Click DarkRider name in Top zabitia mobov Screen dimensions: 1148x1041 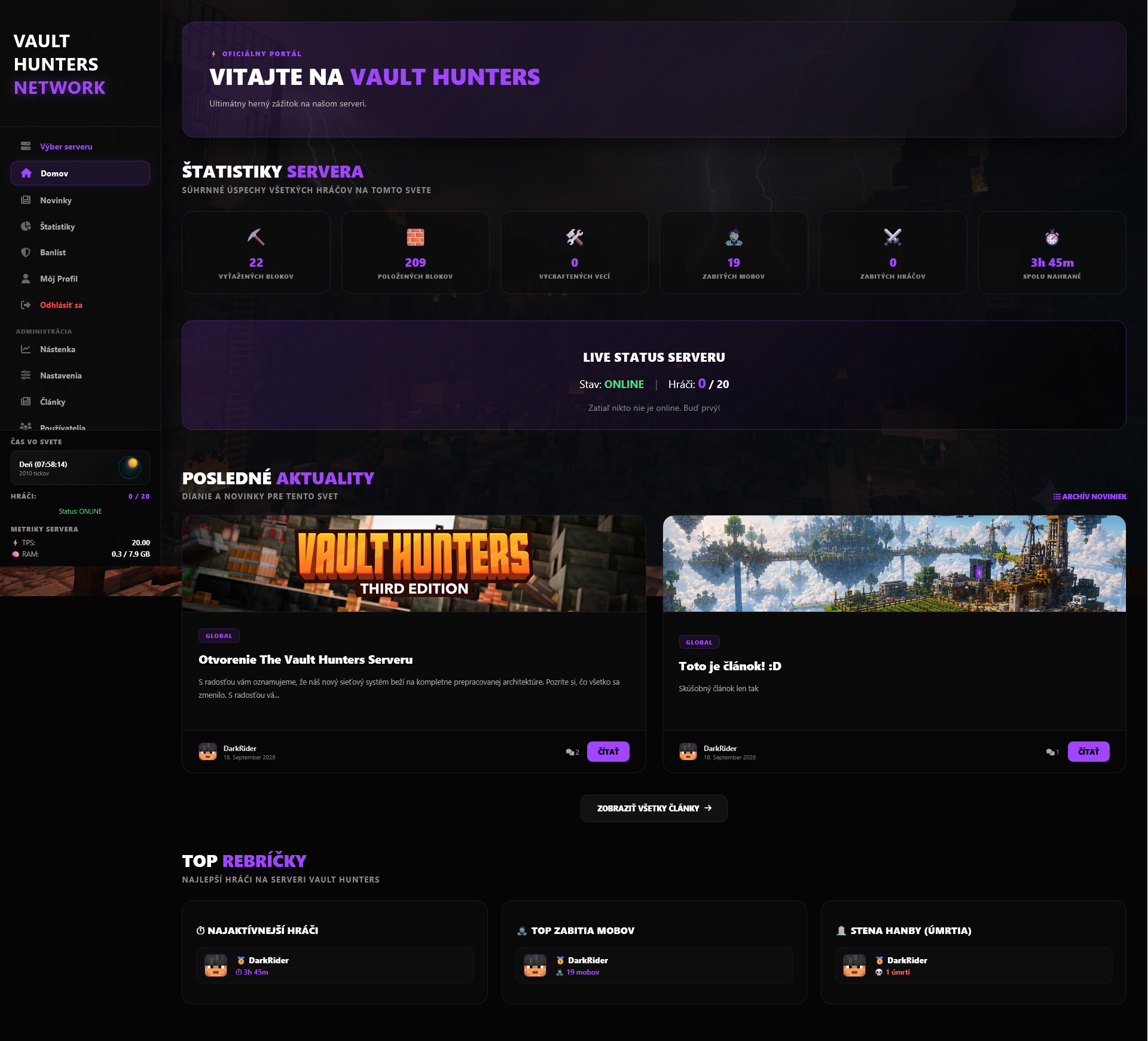[588, 960]
